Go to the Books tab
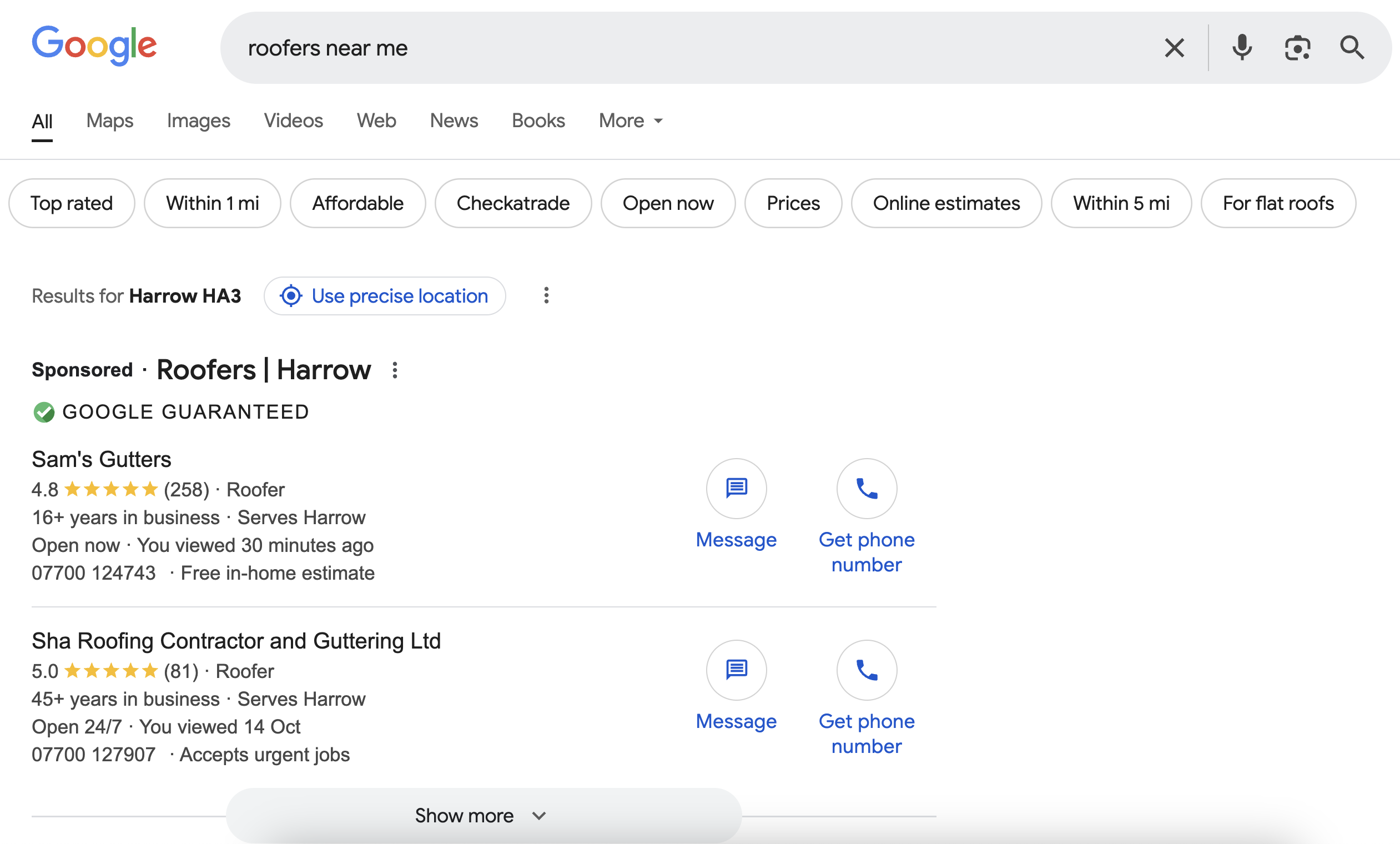Viewport: 1400px width, 844px height. pyautogui.click(x=538, y=120)
